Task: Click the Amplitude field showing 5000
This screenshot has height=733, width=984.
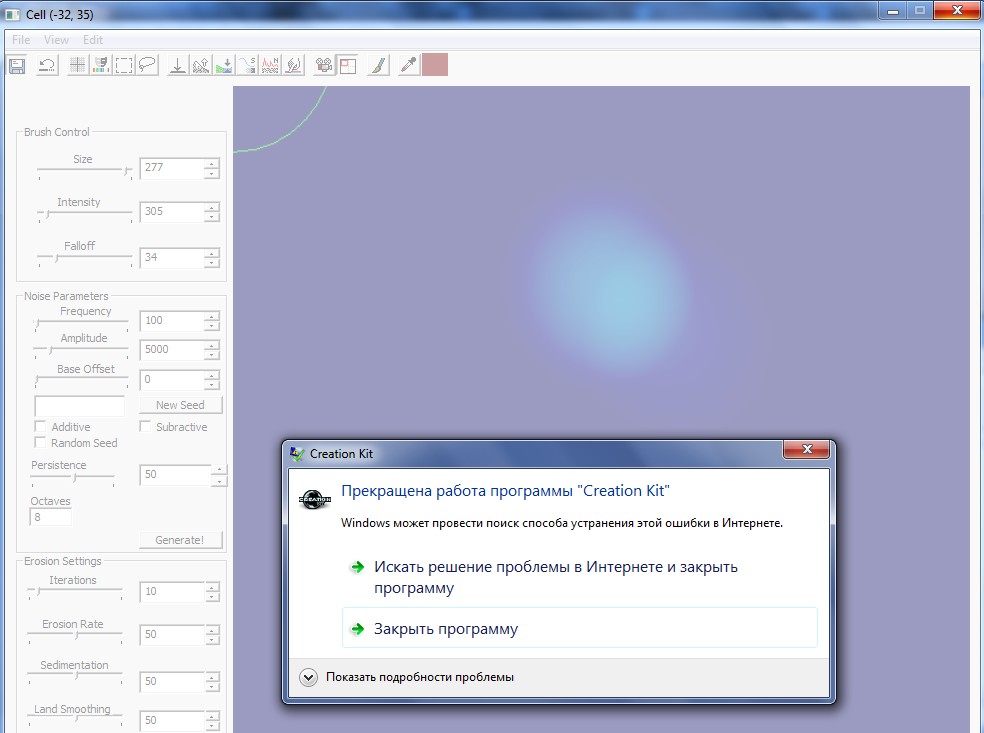Action: pos(171,350)
